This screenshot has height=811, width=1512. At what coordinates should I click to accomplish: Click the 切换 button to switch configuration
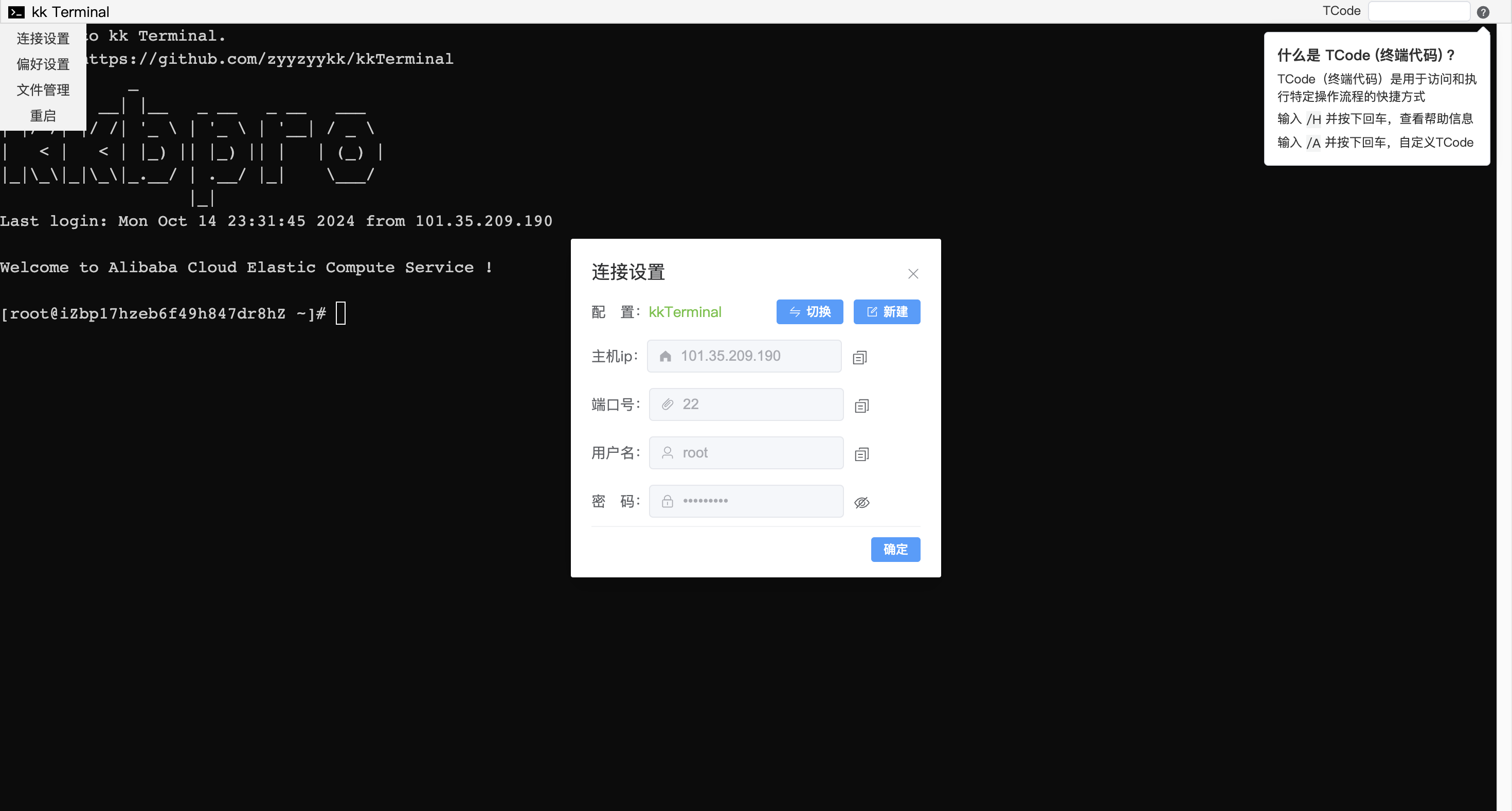coord(809,312)
